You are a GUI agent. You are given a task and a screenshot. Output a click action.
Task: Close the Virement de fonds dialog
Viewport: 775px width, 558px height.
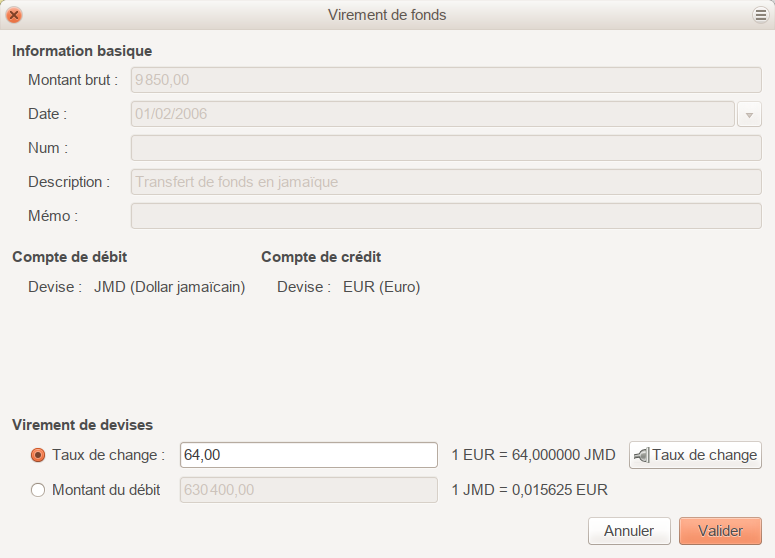(14, 15)
